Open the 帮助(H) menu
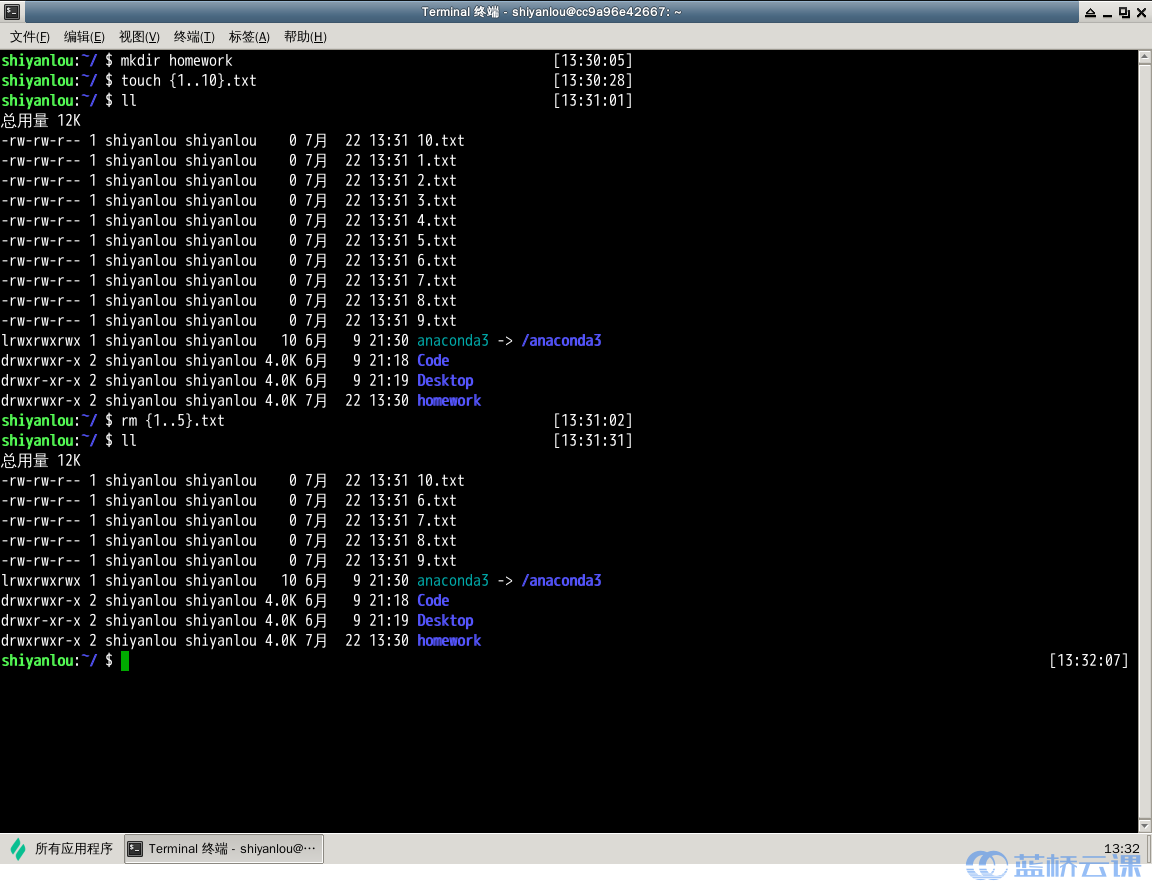This screenshot has width=1152, height=896. click(305, 37)
